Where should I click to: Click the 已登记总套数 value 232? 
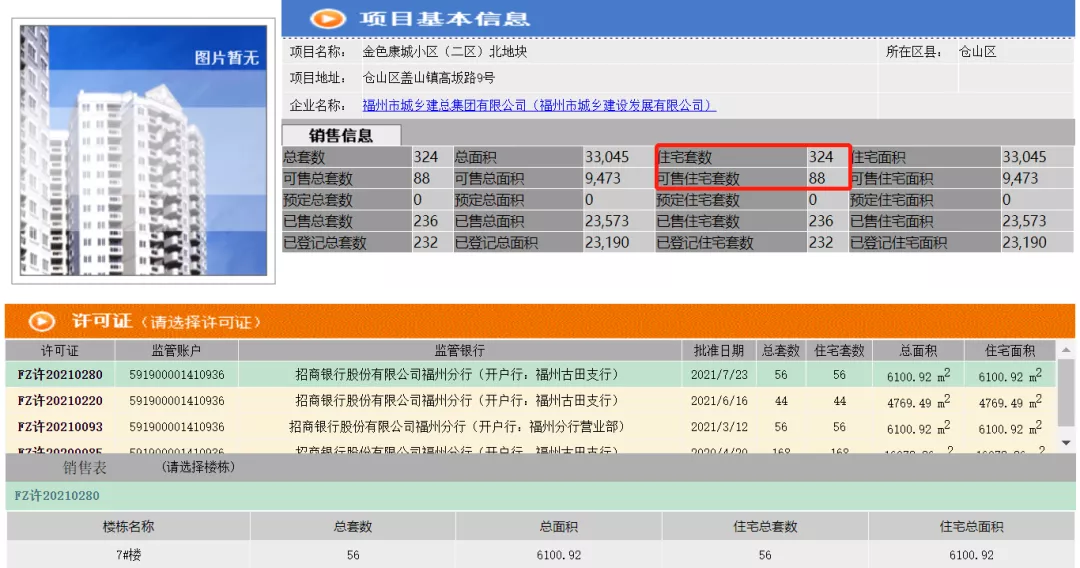tap(426, 242)
